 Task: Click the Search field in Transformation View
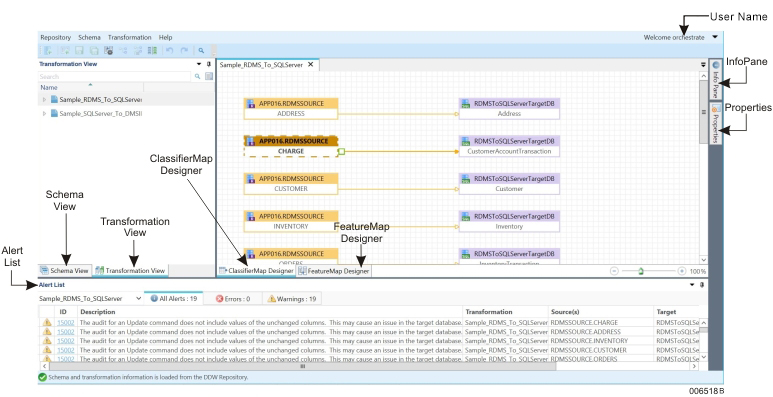coord(115,76)
